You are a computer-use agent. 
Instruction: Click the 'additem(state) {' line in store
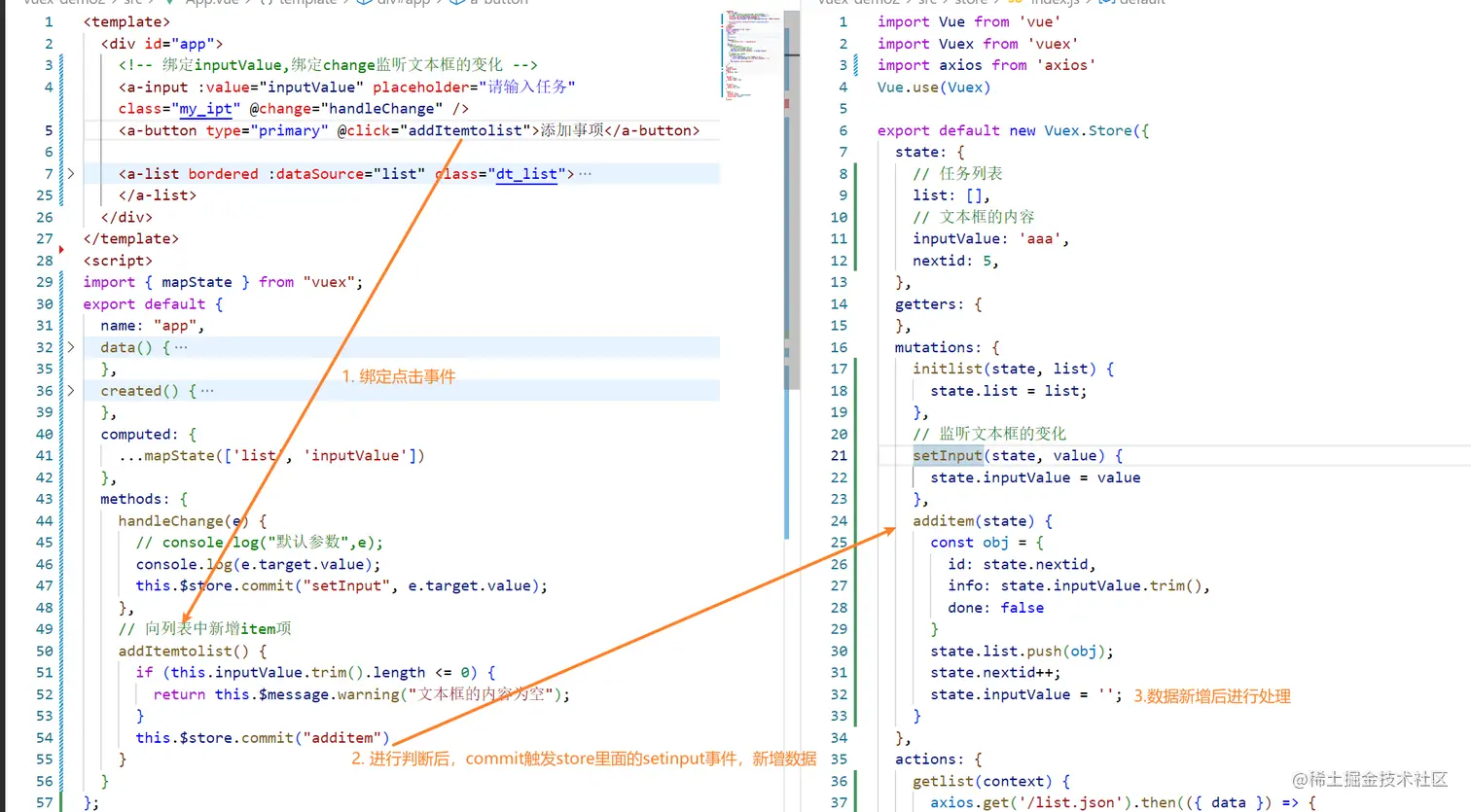click(983, 520)
